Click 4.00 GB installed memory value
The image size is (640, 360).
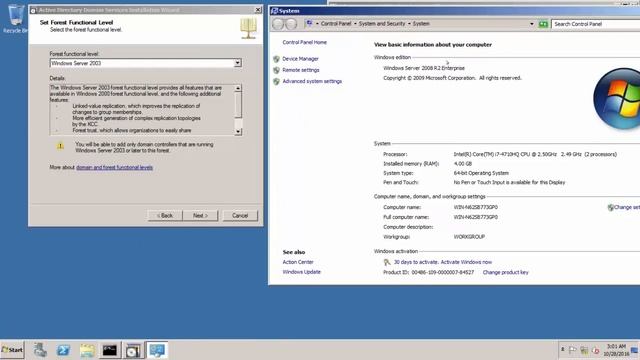click(462, 164)
